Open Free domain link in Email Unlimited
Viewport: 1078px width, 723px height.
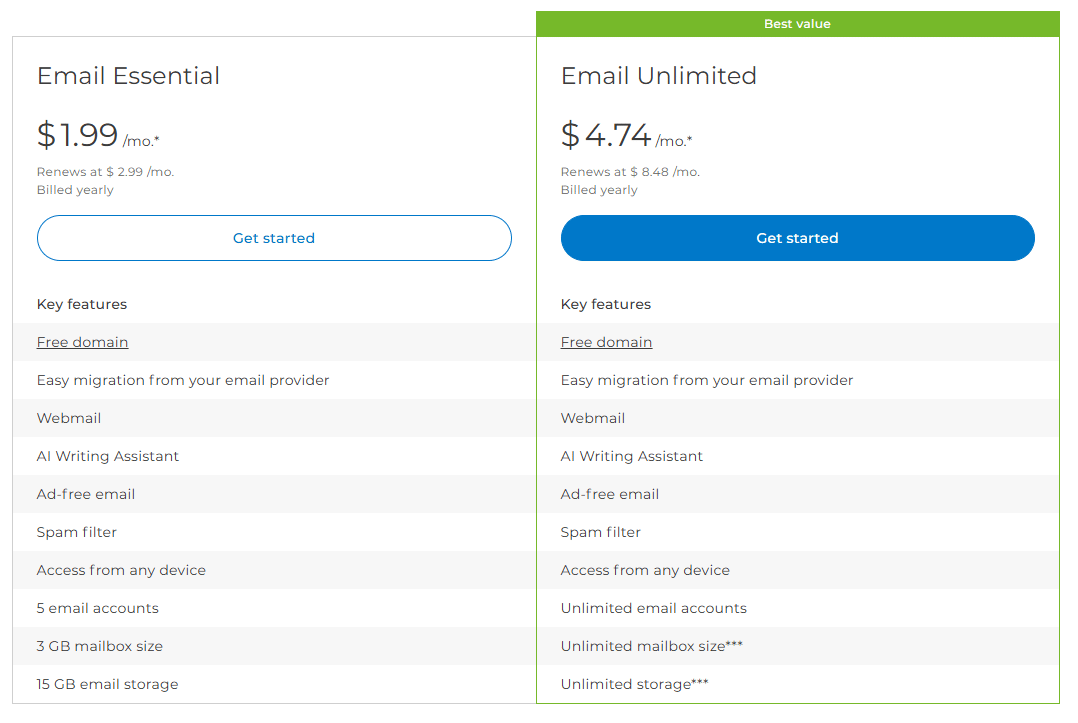click(606, 342)
